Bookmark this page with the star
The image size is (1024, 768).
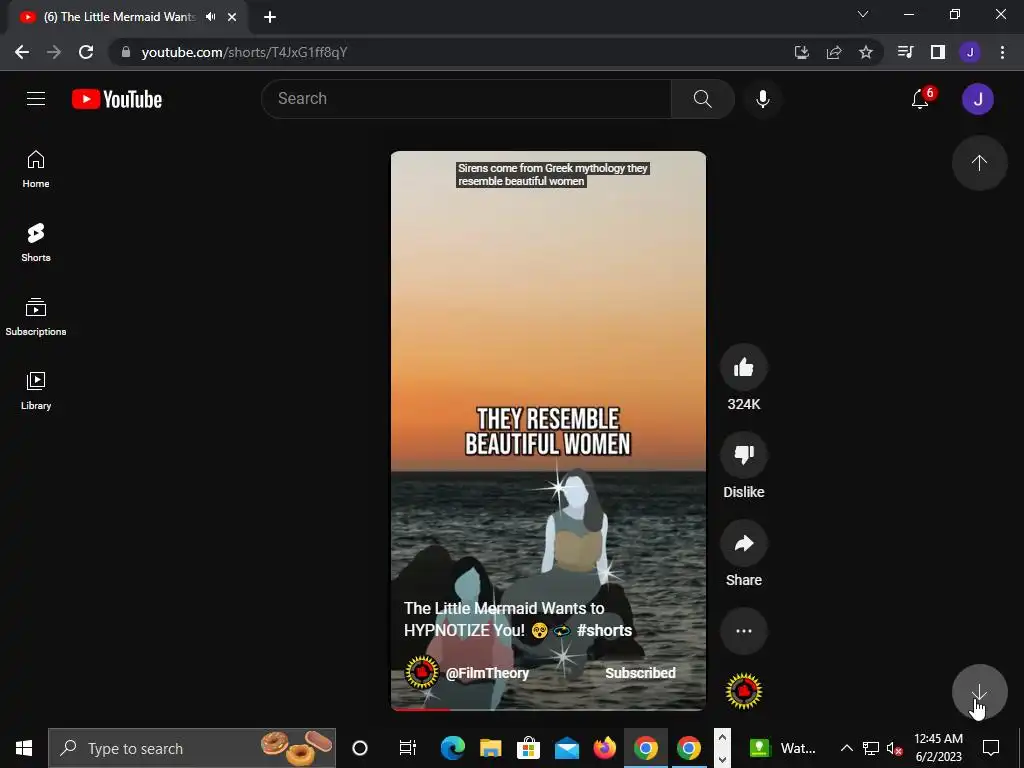pyautogui.click(x=866, y=52)
